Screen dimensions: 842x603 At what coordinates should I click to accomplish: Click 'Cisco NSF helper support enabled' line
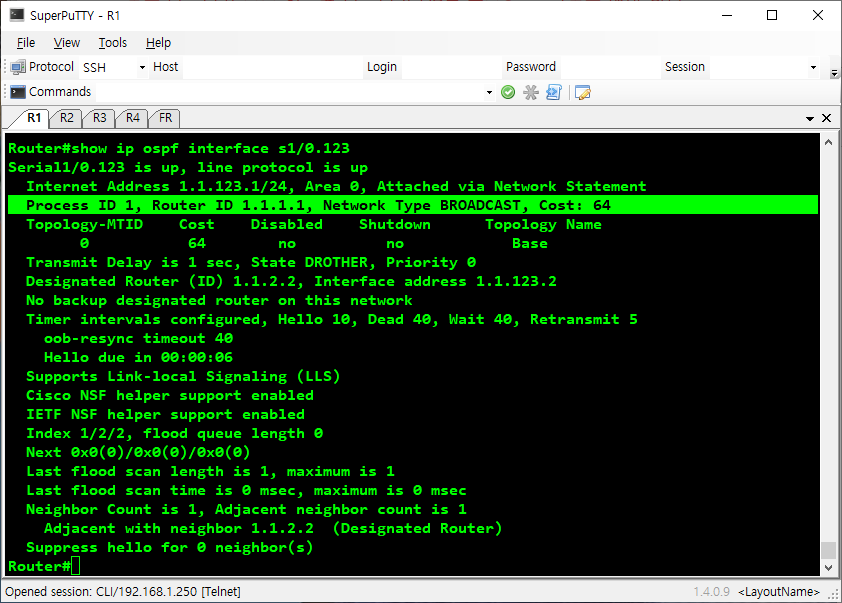(x=170, y=395)
